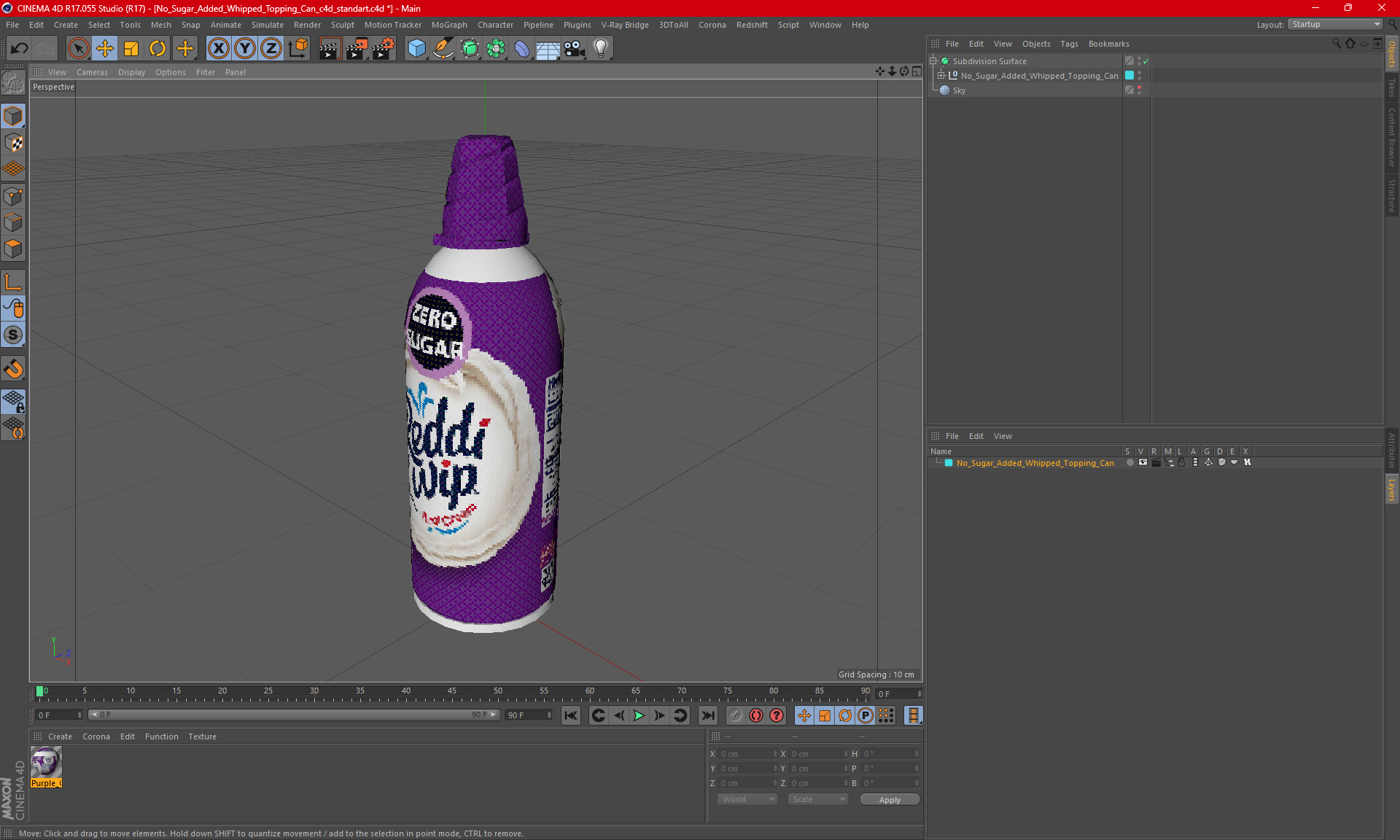This screenshot has width=1400, height=840.
Task: Switch coordinate system icon
Action: tap(297, 49)
